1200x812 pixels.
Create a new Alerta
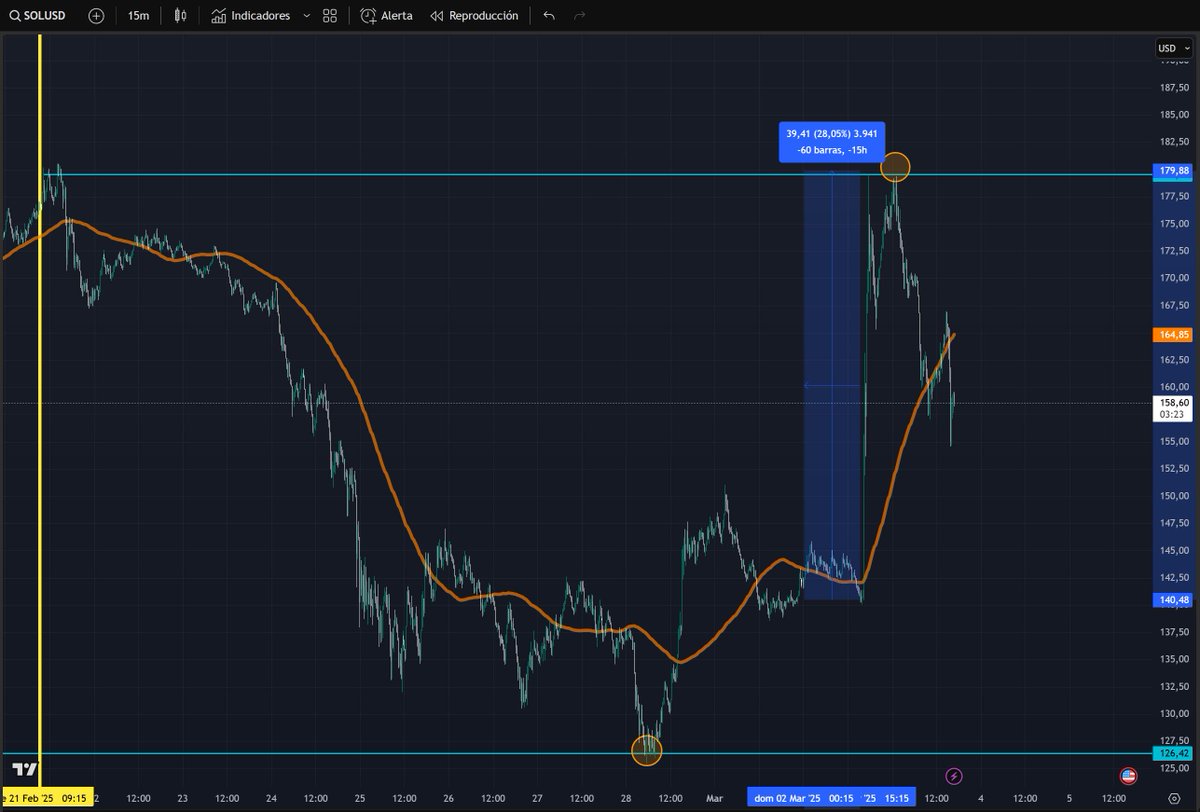[386, 16]
